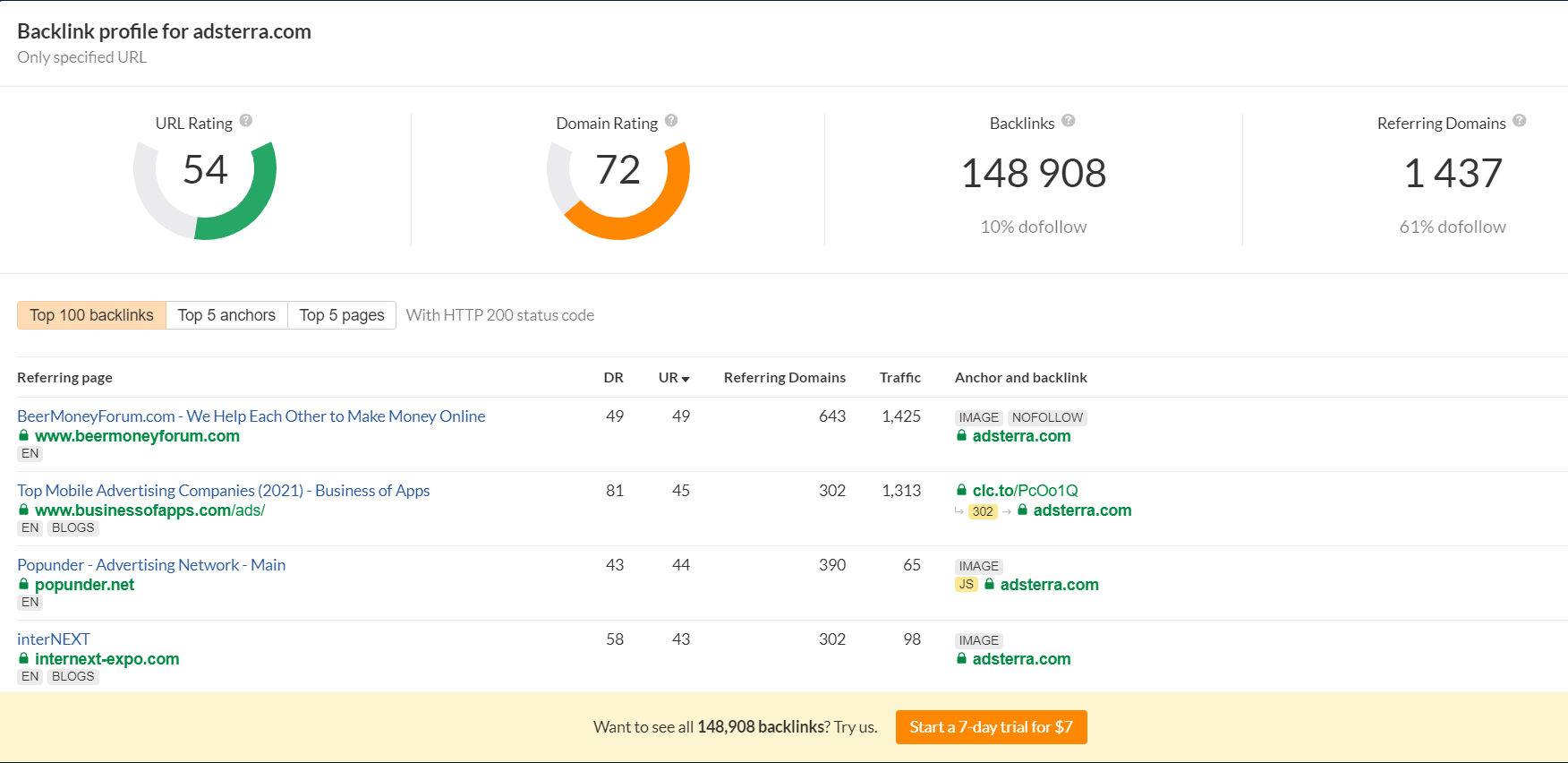Open the Top 5 pages tab

coord(342,315)
